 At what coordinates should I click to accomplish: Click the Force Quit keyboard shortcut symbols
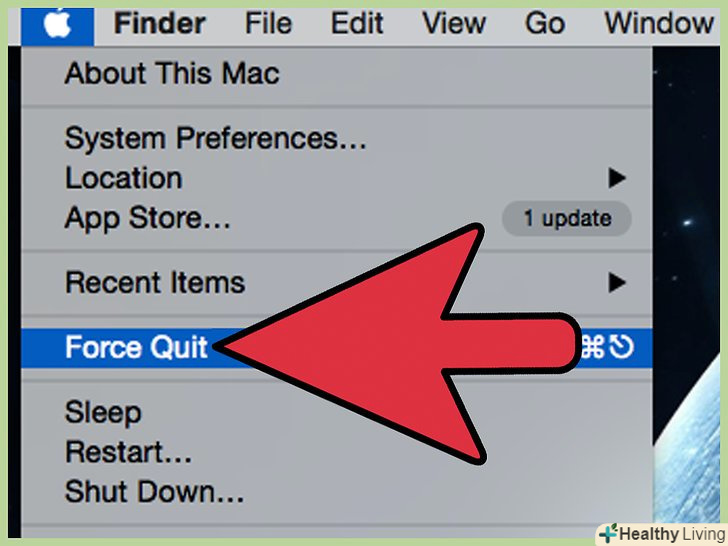click(x=607, y=347)
